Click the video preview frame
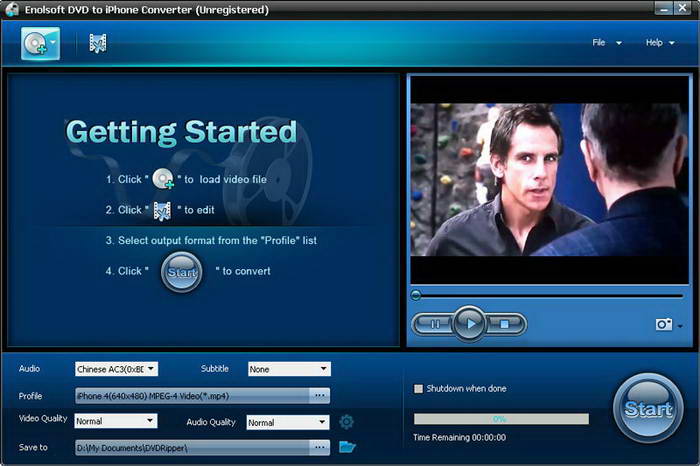 550,180
